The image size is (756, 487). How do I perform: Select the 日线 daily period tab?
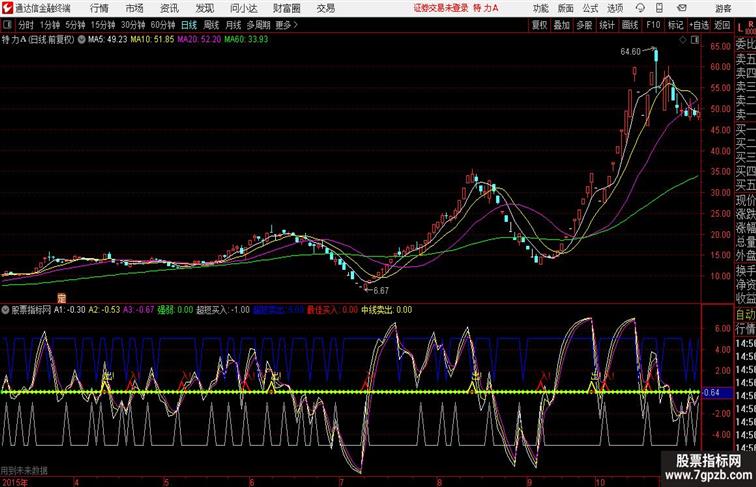click(x=189, y=25)
